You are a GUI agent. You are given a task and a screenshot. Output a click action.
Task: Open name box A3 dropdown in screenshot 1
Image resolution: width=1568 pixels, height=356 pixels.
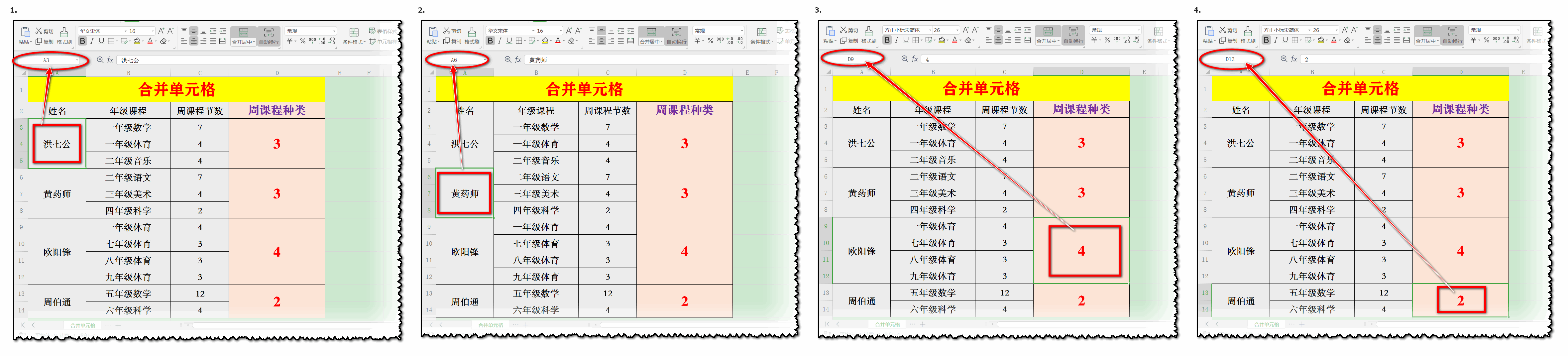[77, 60]
